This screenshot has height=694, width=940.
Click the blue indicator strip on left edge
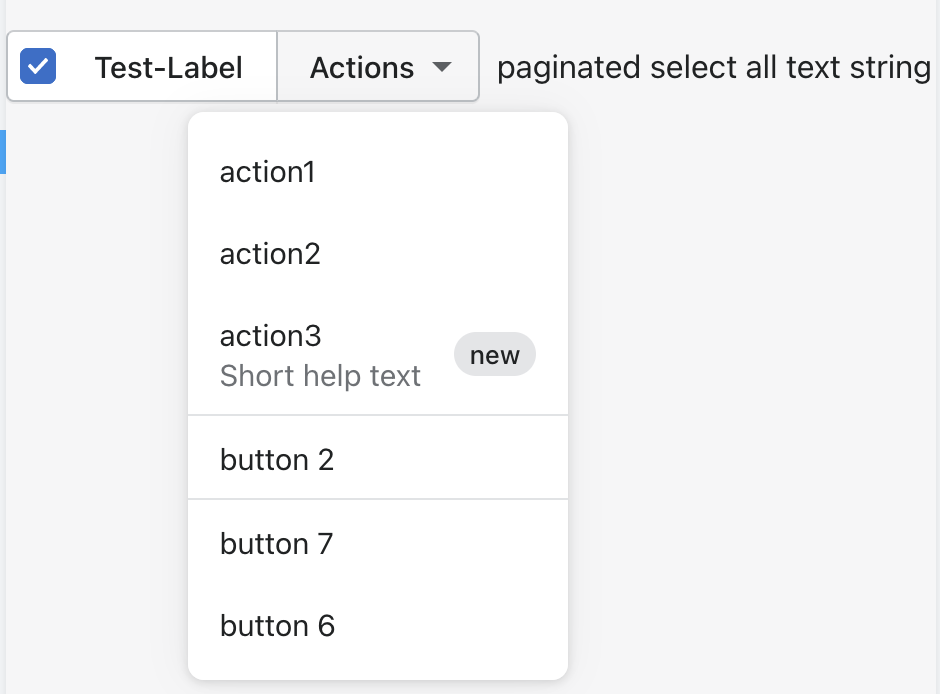point(3,151)
